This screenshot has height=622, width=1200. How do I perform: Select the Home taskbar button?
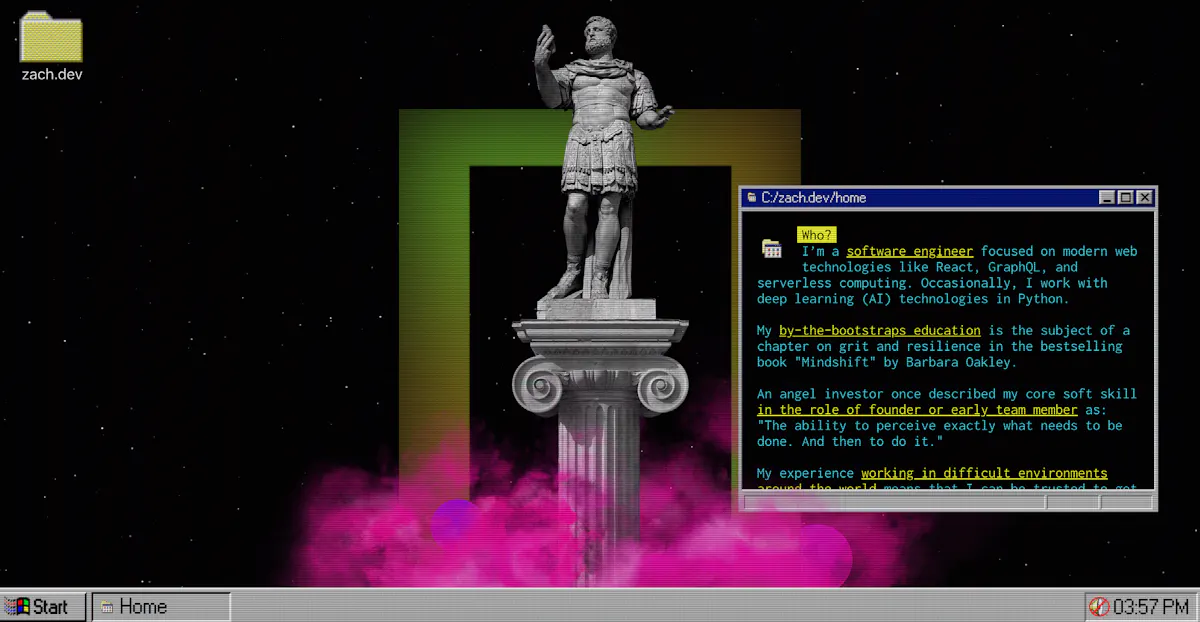coord(161,606)
